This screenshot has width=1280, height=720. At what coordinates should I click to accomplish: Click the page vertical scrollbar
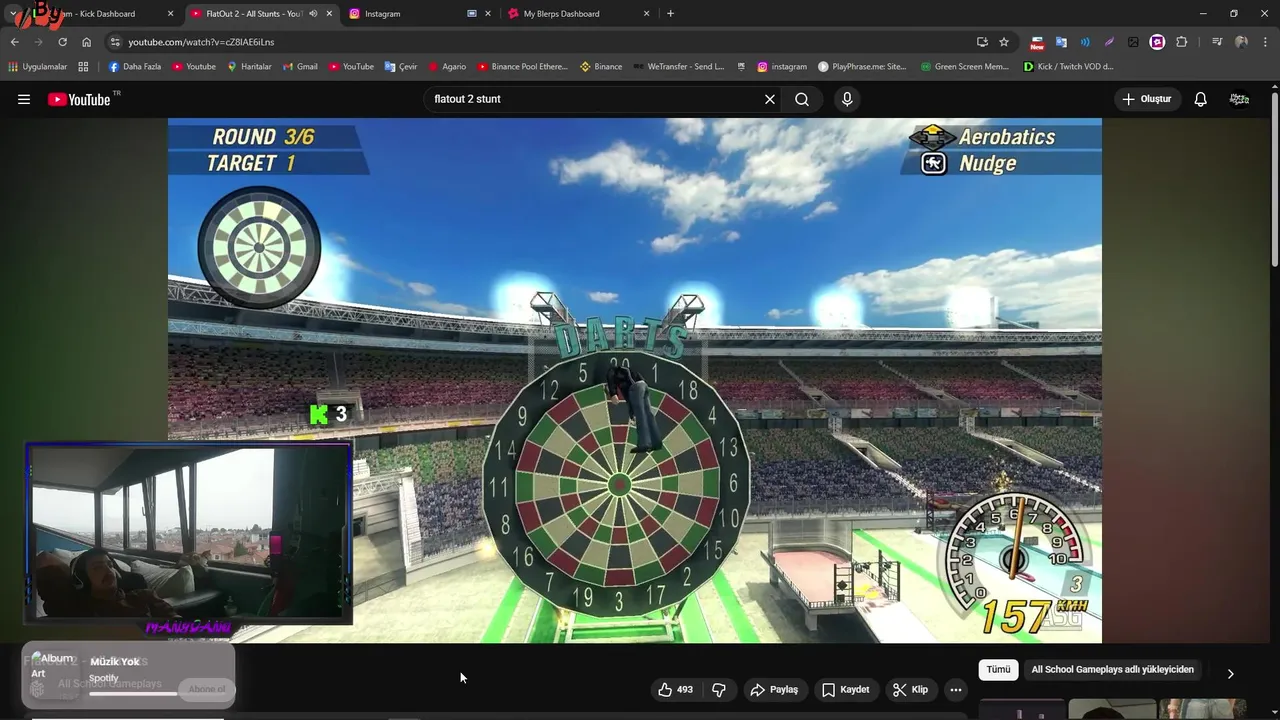coord(1274,180)
